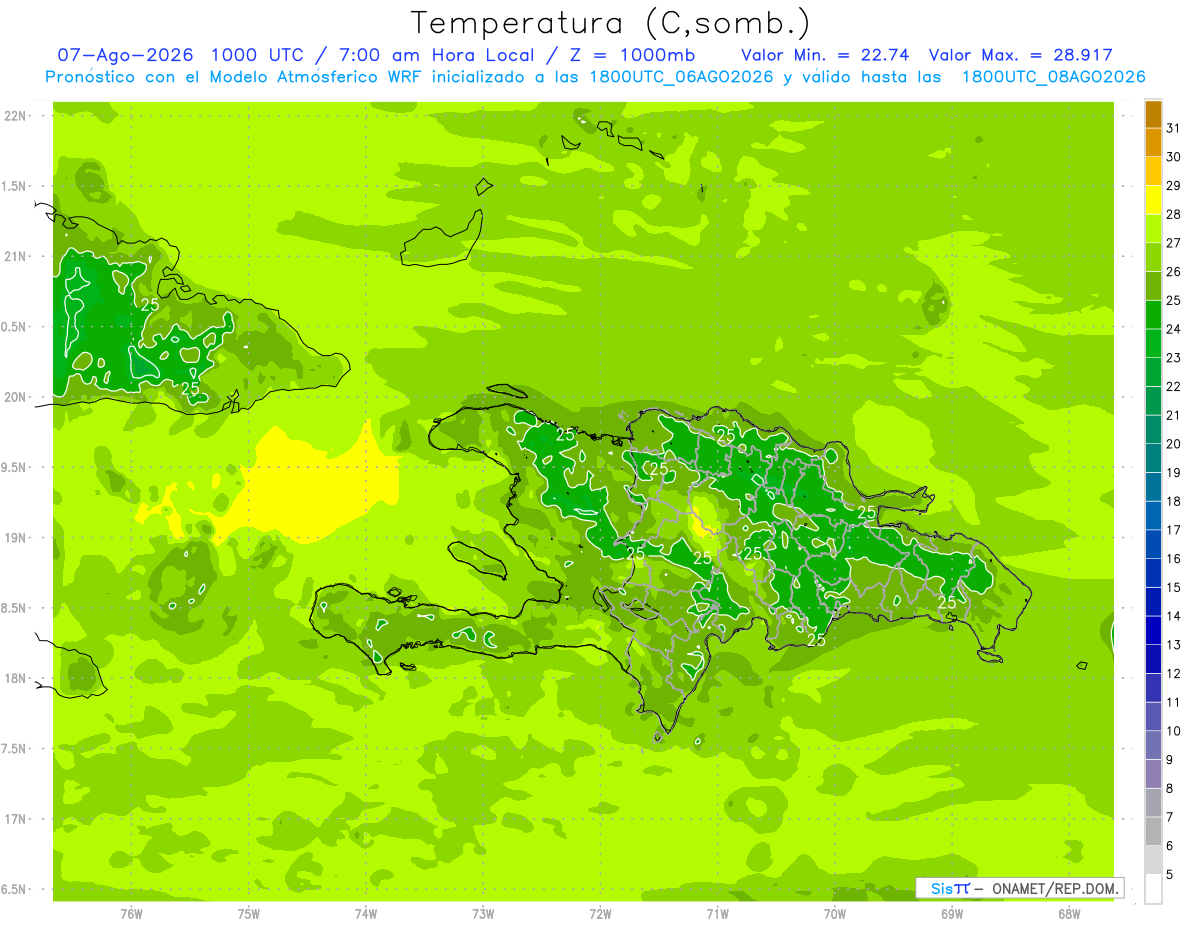This screenshot has height=927, width=1200.
Task: Select legend swatch between 10 and 11
Action: click(1153, 716)
